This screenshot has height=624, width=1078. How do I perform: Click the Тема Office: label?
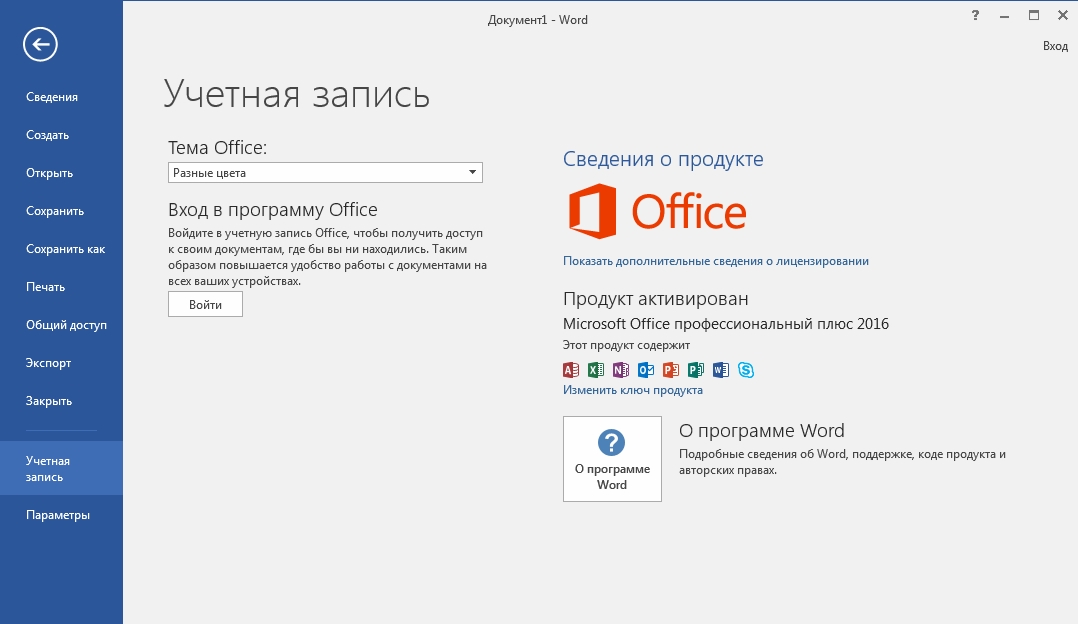point(217,148)
